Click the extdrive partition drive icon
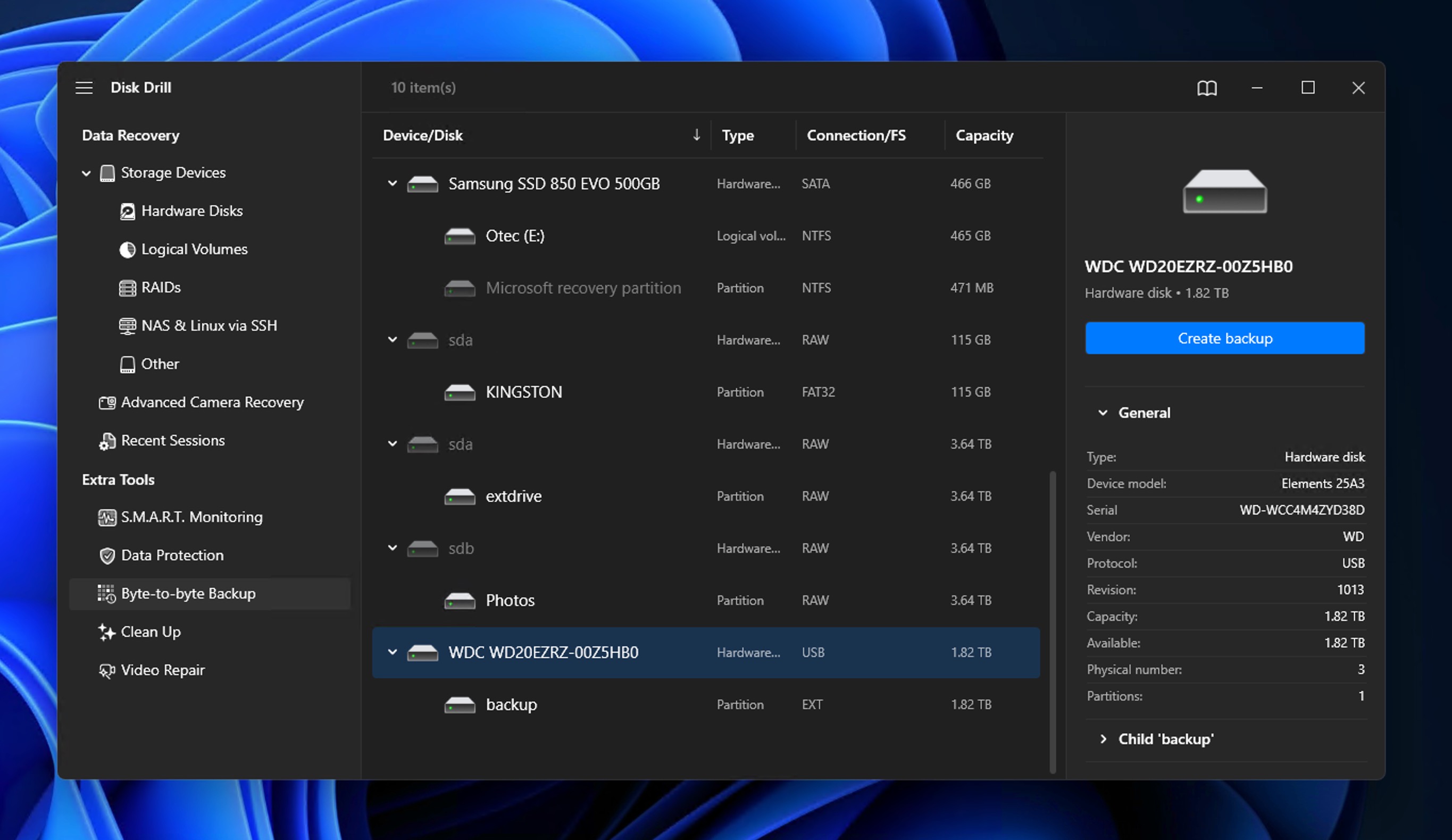The width and height of the screenshot is (1452, 840). pyautogui.click(x=460, y=497)
